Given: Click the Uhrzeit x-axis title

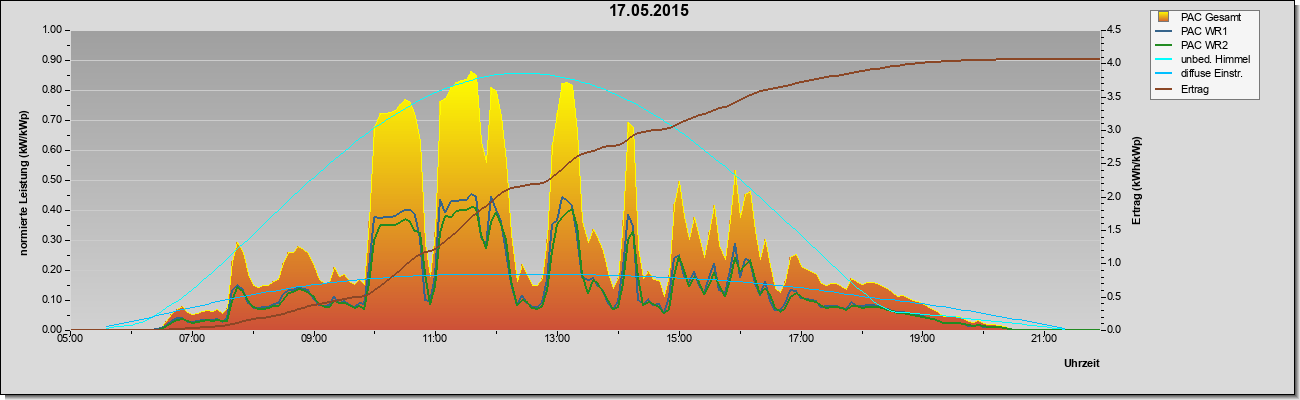Looking at the screenshot, I should click(1082, 365).
